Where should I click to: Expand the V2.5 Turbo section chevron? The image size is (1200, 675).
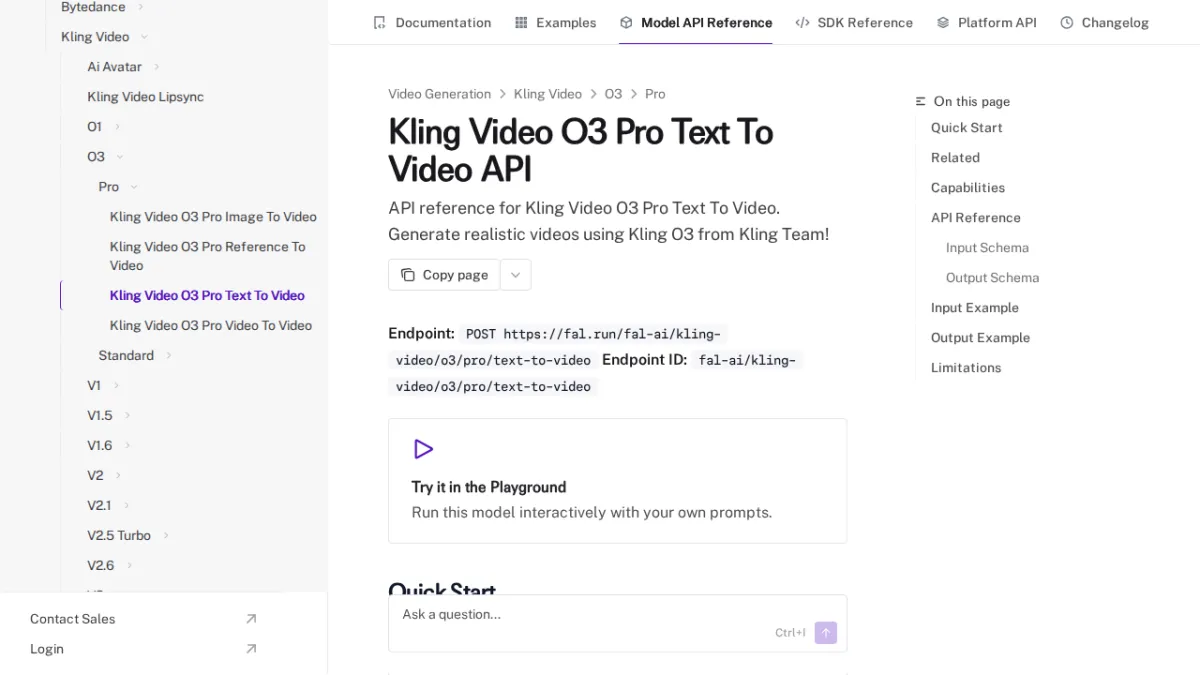point(166,536)
